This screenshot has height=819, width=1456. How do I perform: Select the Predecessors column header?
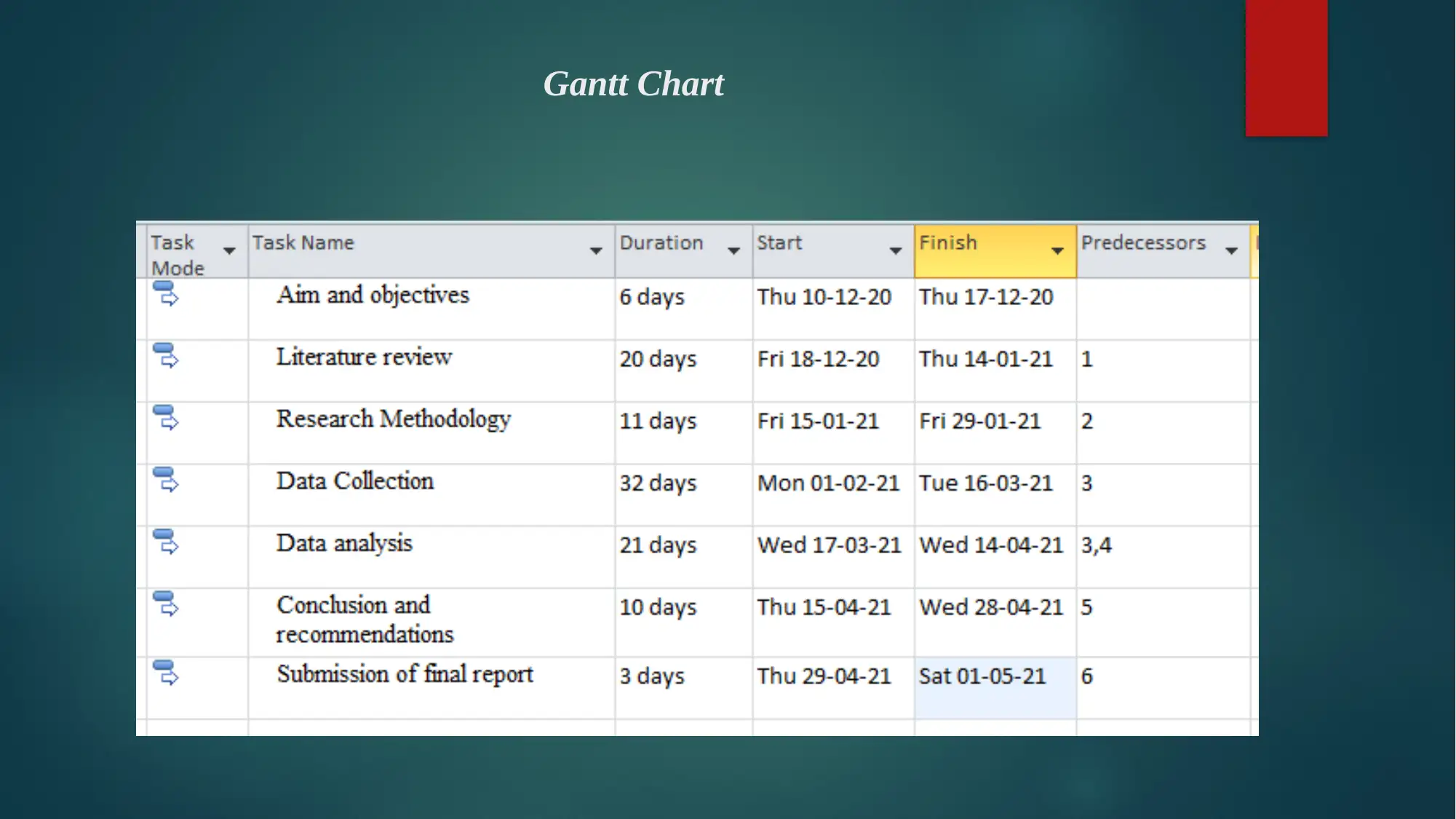(1163, 251)
